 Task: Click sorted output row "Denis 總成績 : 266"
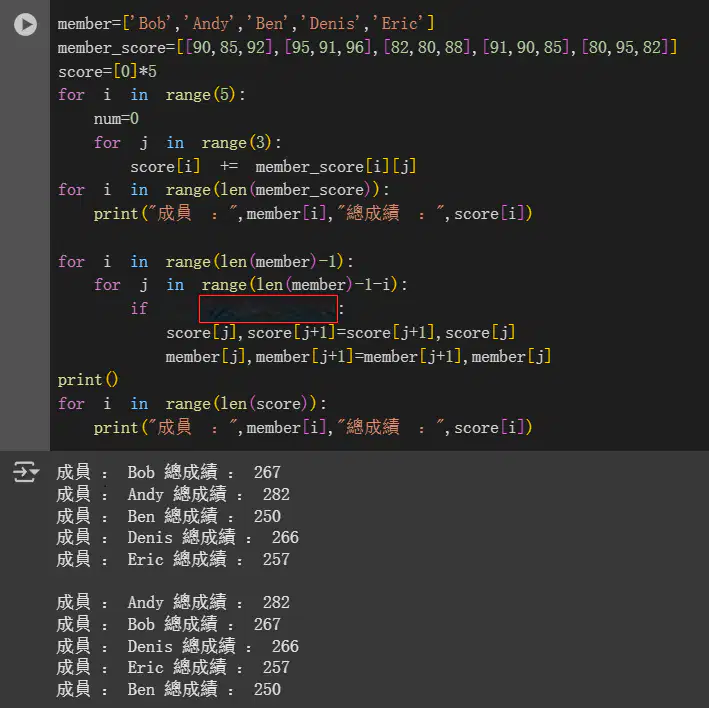[177, 647]
